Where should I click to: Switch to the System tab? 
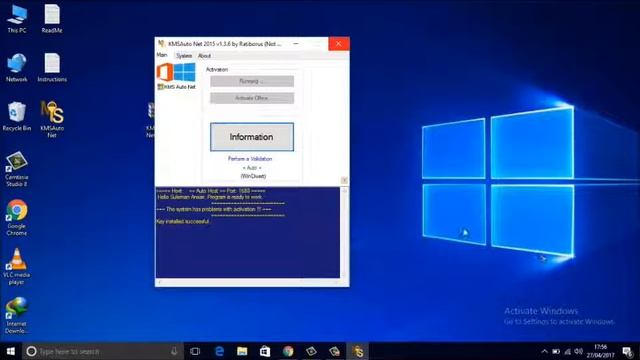[x=184, y=56]
